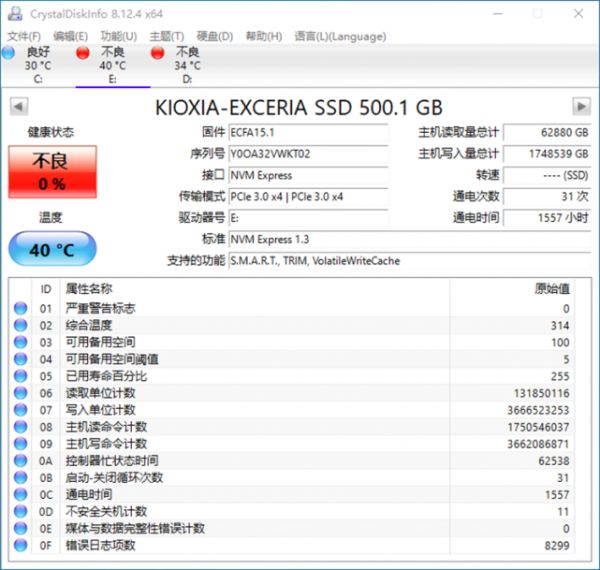Select the E: drive tab at 40 °C

coord(112,65)
